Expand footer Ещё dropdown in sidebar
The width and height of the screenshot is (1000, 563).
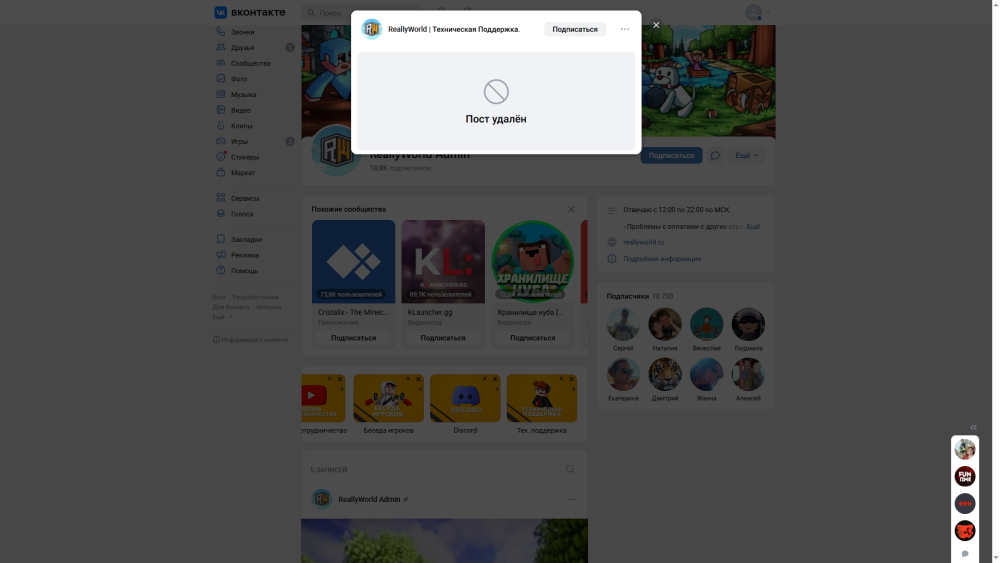222,317
